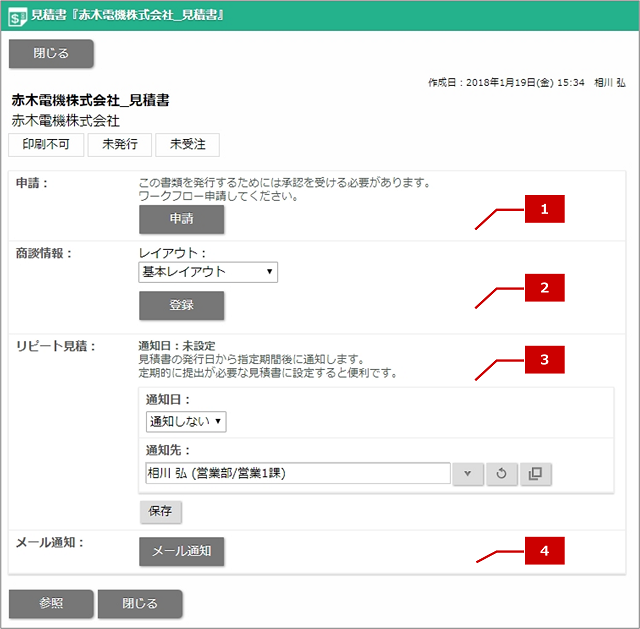Select the 未発行 status tag

[x=120, y=144]
